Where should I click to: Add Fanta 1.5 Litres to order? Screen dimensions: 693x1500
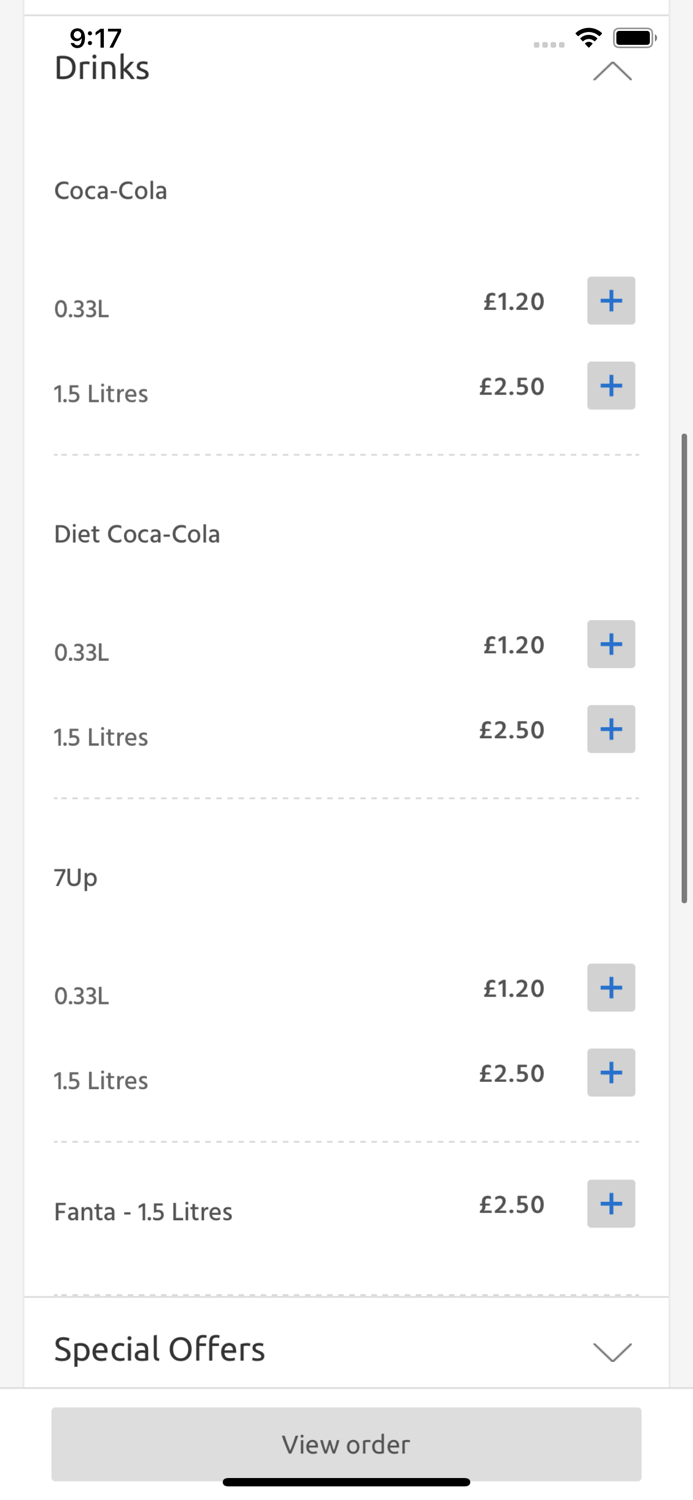click(611, 1204)
